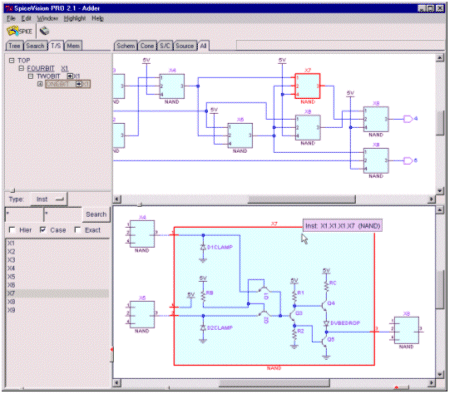Select the red X7 NAND block

pos(307,86)
